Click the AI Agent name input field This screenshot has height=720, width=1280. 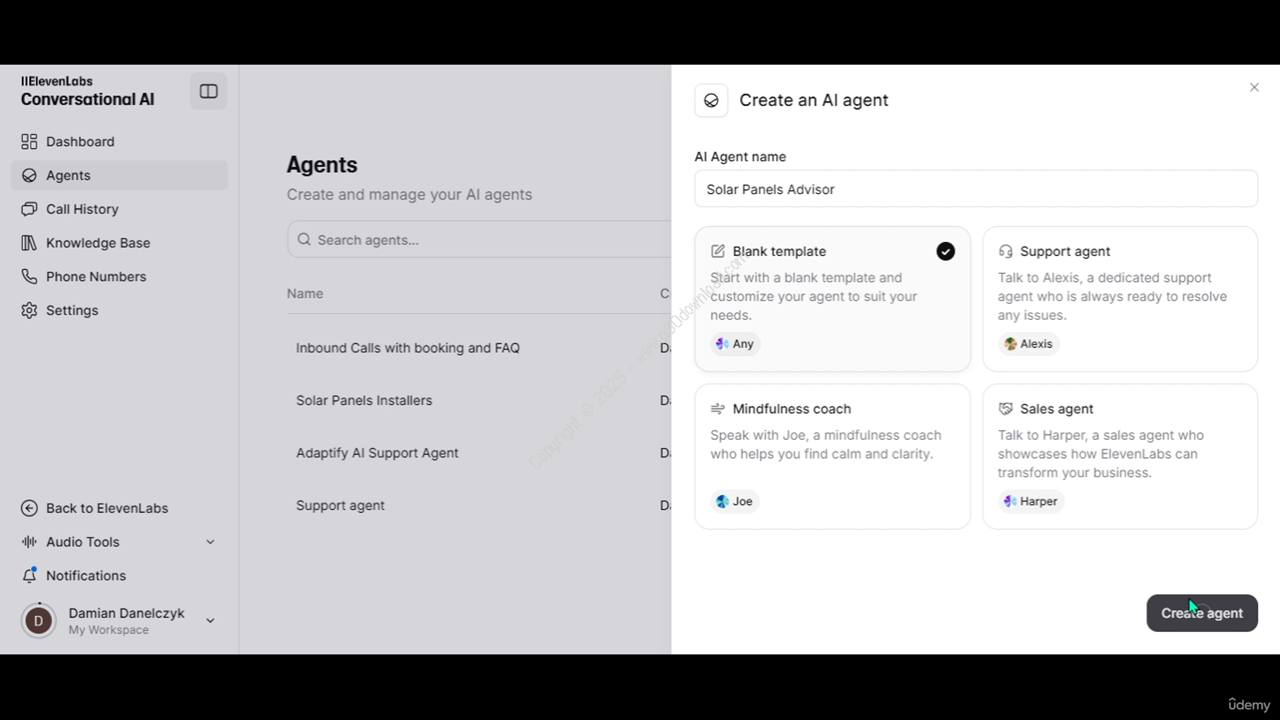coord(976,189)
